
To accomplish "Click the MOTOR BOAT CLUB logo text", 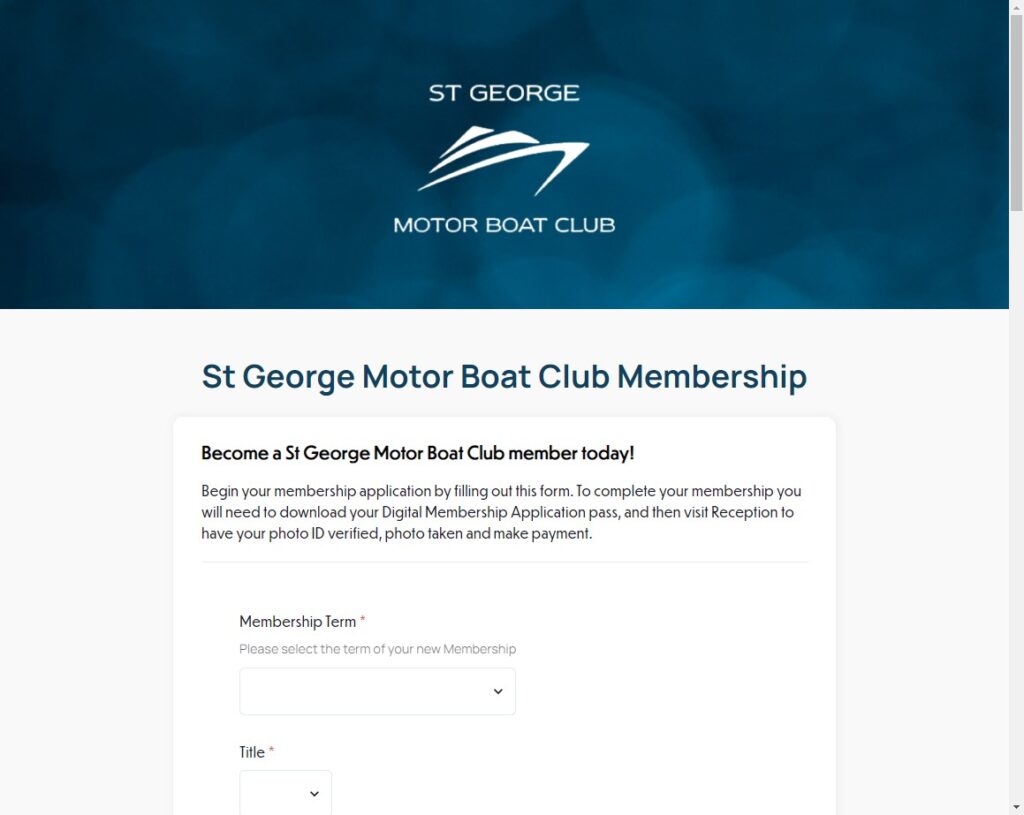I will 504,225.
